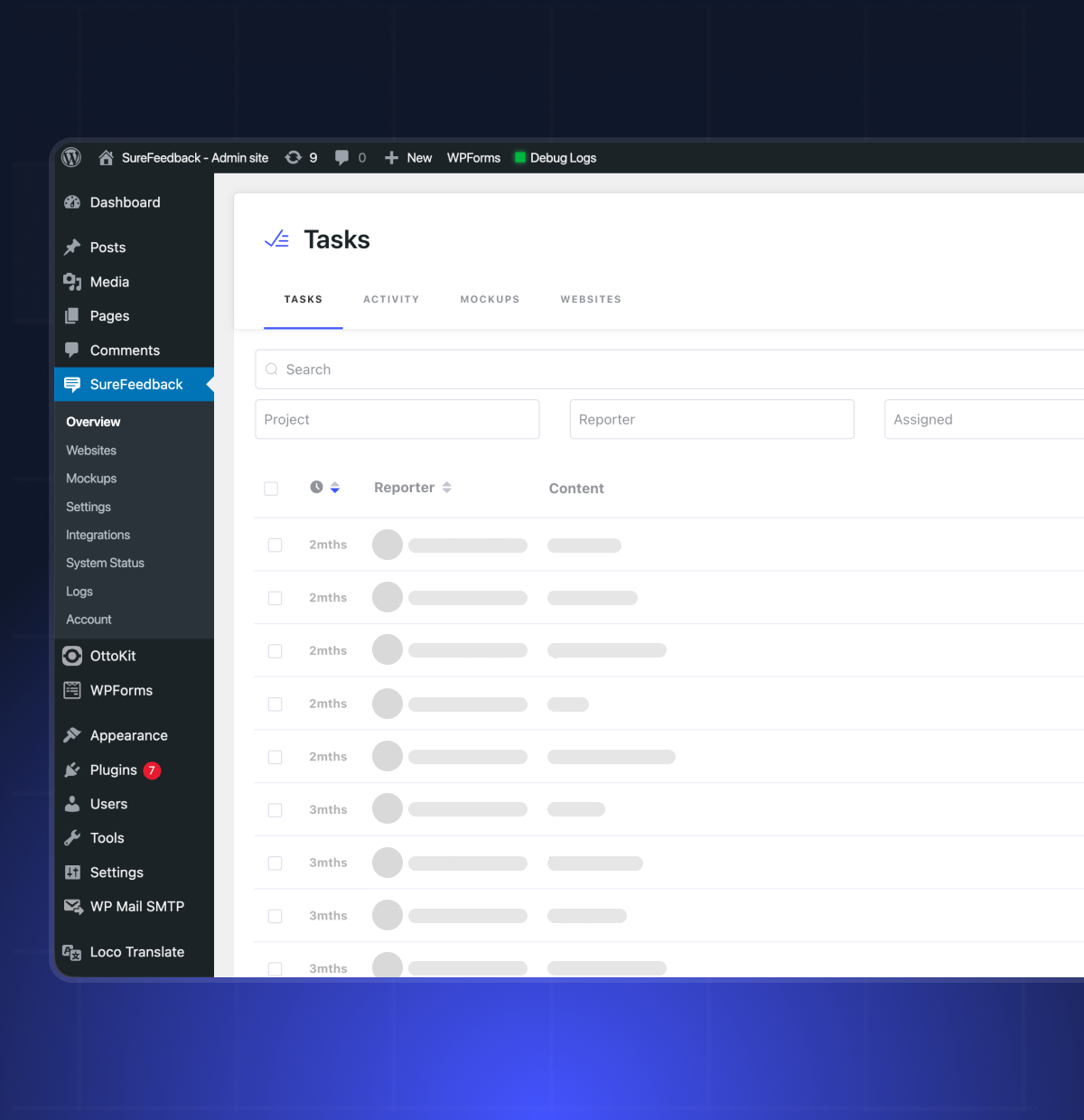Open Appearance via the paintbrush icon
The width and height of the screenshot is (1084, 1120).
(72, 734)
